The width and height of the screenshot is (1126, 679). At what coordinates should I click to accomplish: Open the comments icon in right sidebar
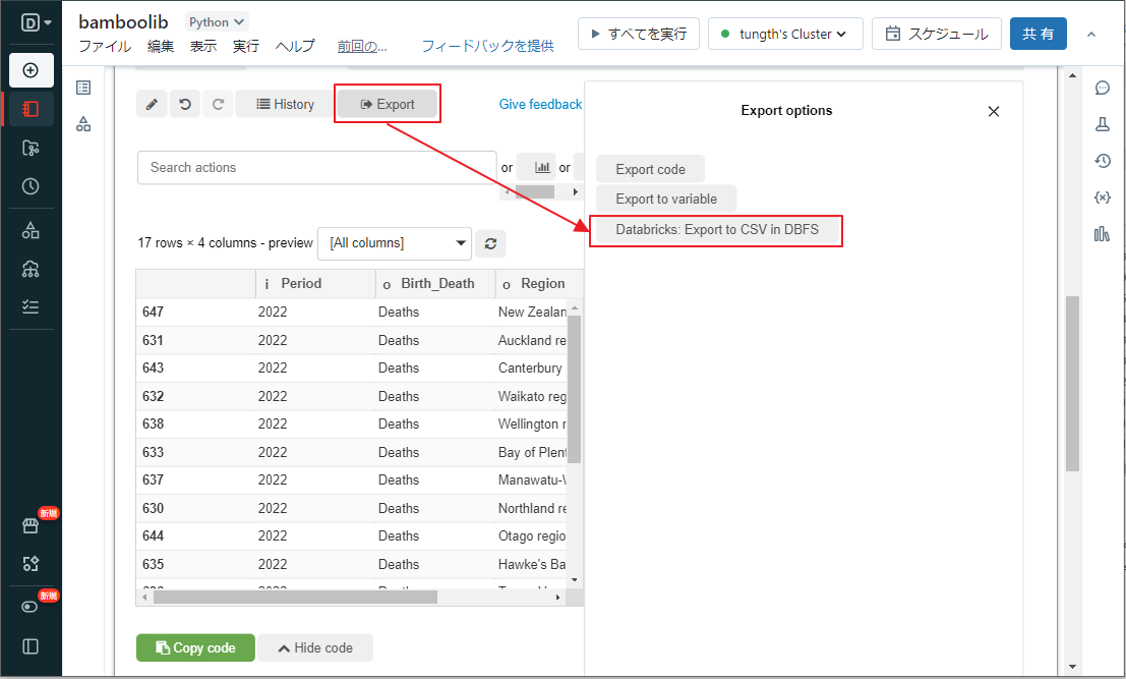(x=1102, y=88)
